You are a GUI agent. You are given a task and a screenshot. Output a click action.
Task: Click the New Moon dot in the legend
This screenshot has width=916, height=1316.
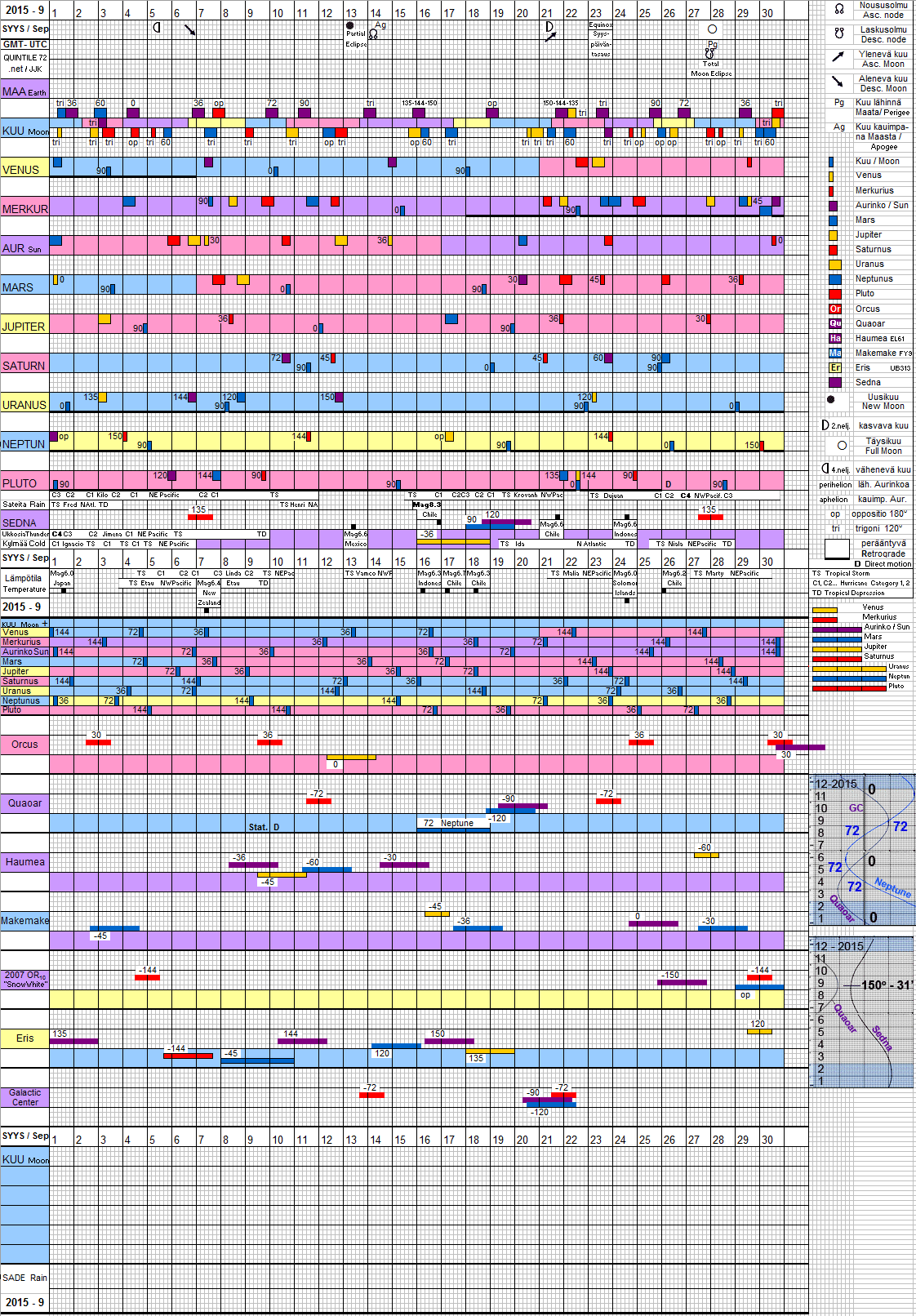(831, 400)
